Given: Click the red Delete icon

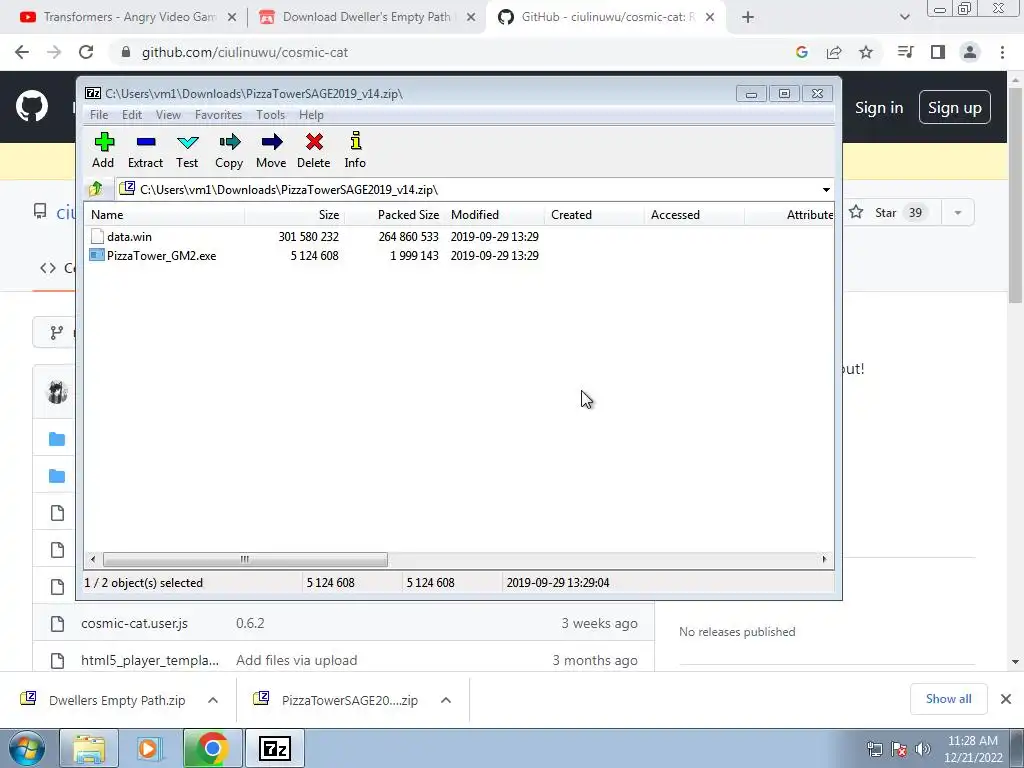Looking at the screenshot, I should pyautogui.click(x=313, y=150).
